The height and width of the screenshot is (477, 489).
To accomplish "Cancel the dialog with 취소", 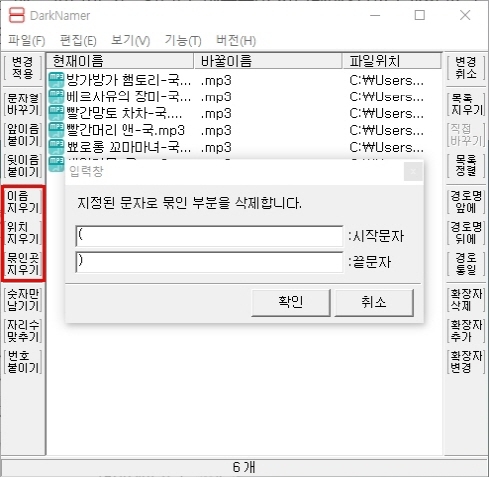I will click(x=374, y=302).
